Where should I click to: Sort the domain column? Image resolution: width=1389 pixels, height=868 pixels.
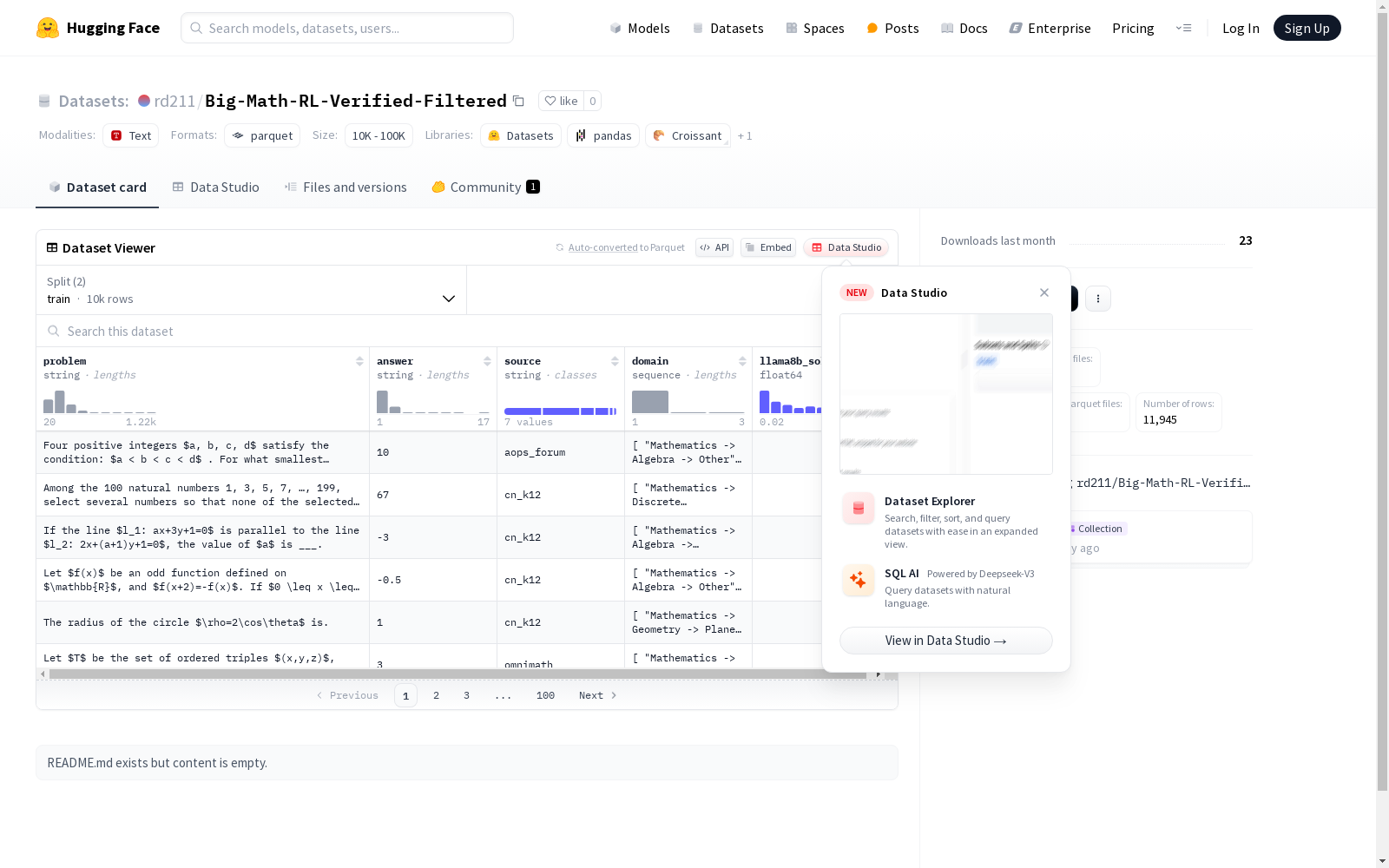(x=742, y=361)
